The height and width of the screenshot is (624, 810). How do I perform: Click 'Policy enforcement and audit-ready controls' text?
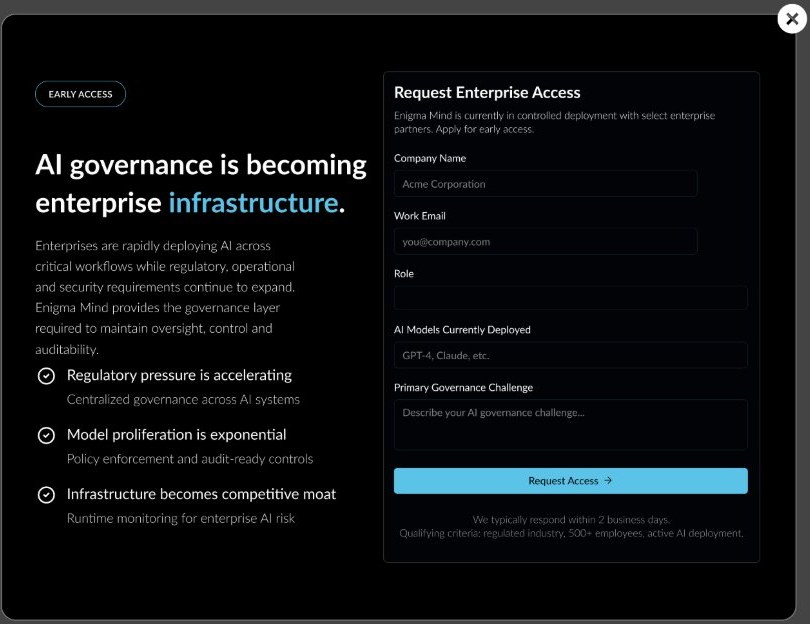click(x=190, y=459)
